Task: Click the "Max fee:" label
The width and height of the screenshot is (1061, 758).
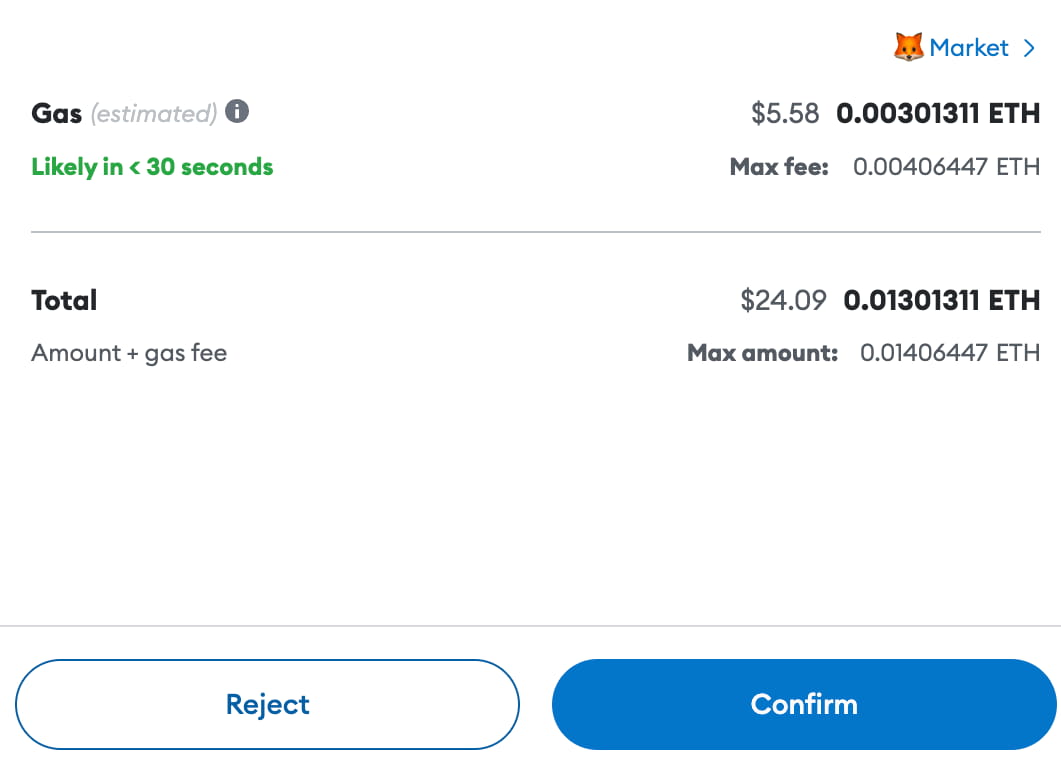Action: [779, 167]
